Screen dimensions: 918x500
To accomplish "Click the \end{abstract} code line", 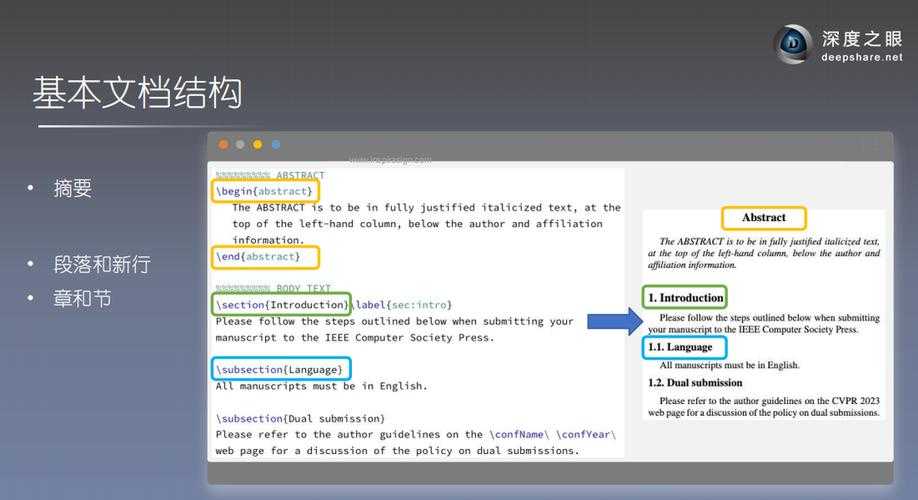I will click(x=265, y=257).
